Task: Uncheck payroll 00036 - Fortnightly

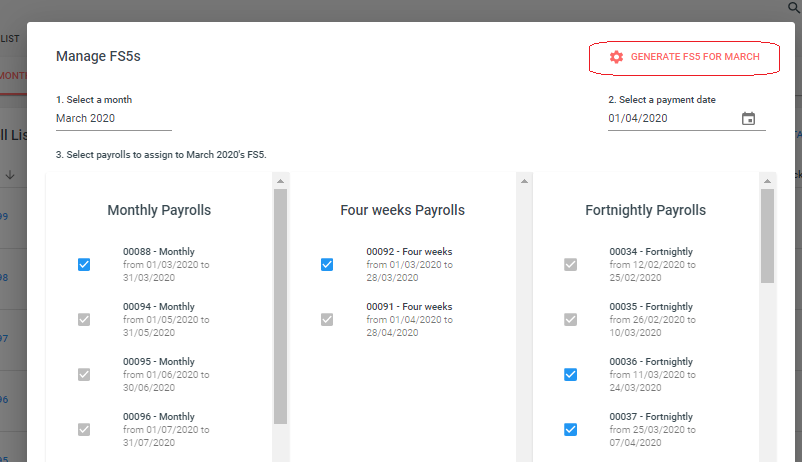Action: pos(570,375)
